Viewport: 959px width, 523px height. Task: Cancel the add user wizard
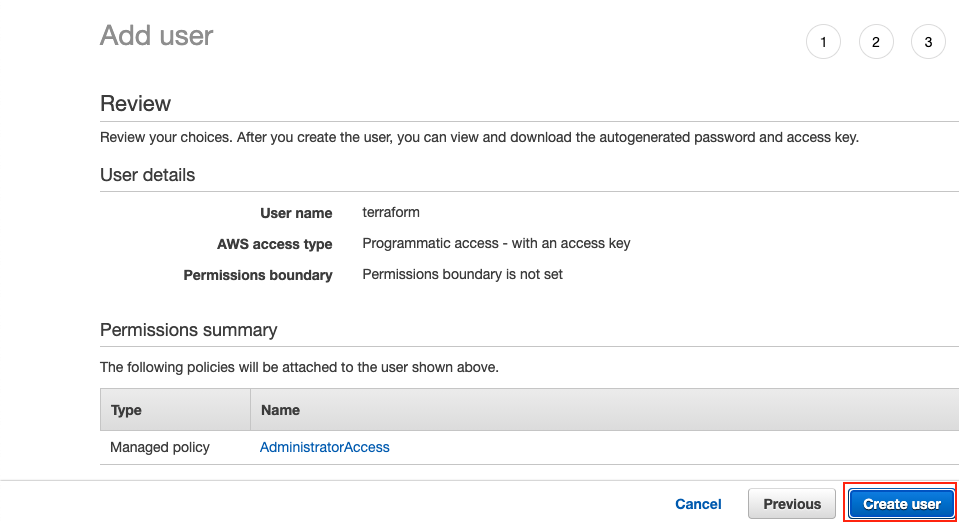(x=698, y=504)
